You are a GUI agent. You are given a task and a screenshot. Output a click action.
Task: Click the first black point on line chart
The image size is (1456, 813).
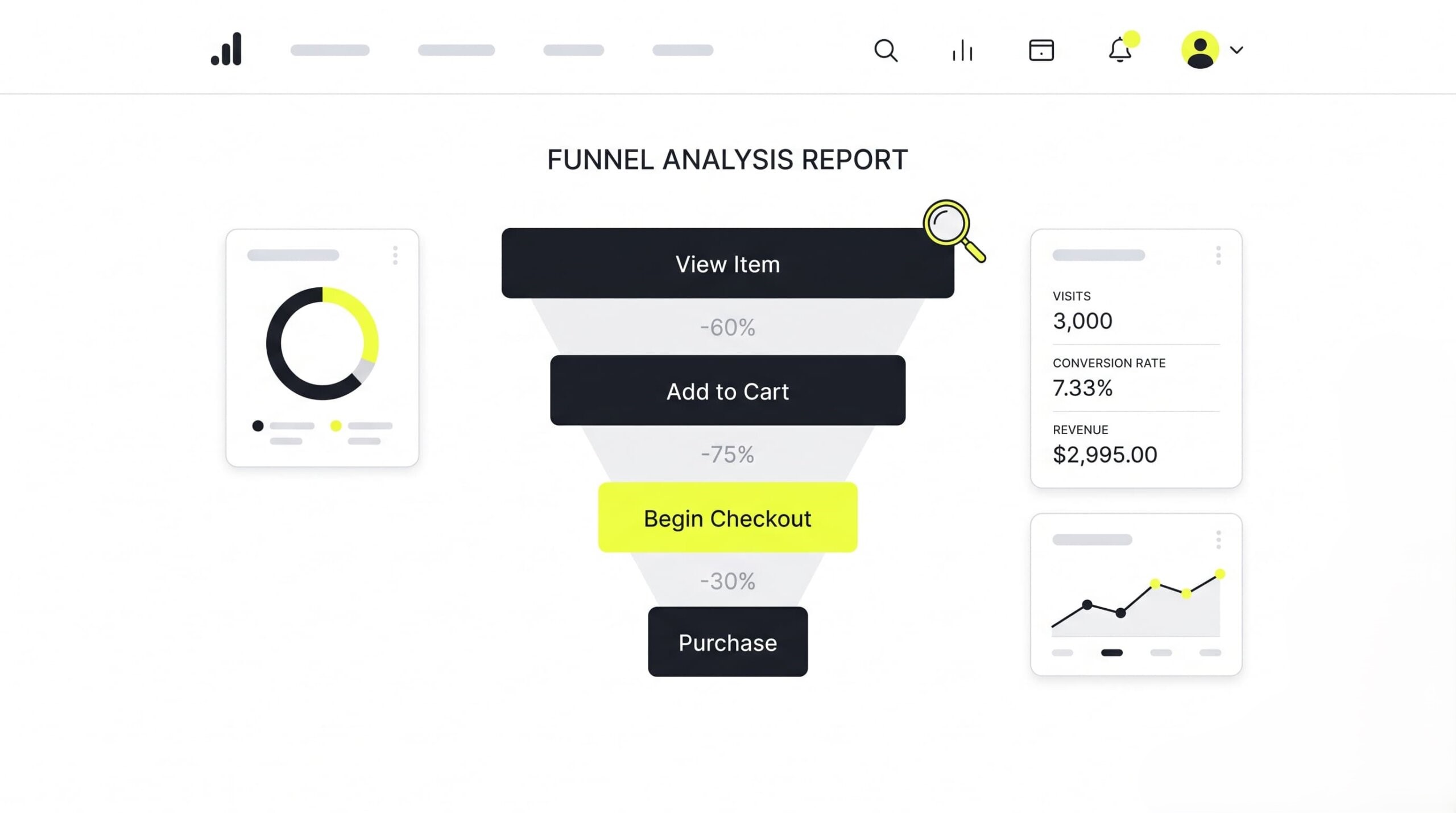(1087, 605)
